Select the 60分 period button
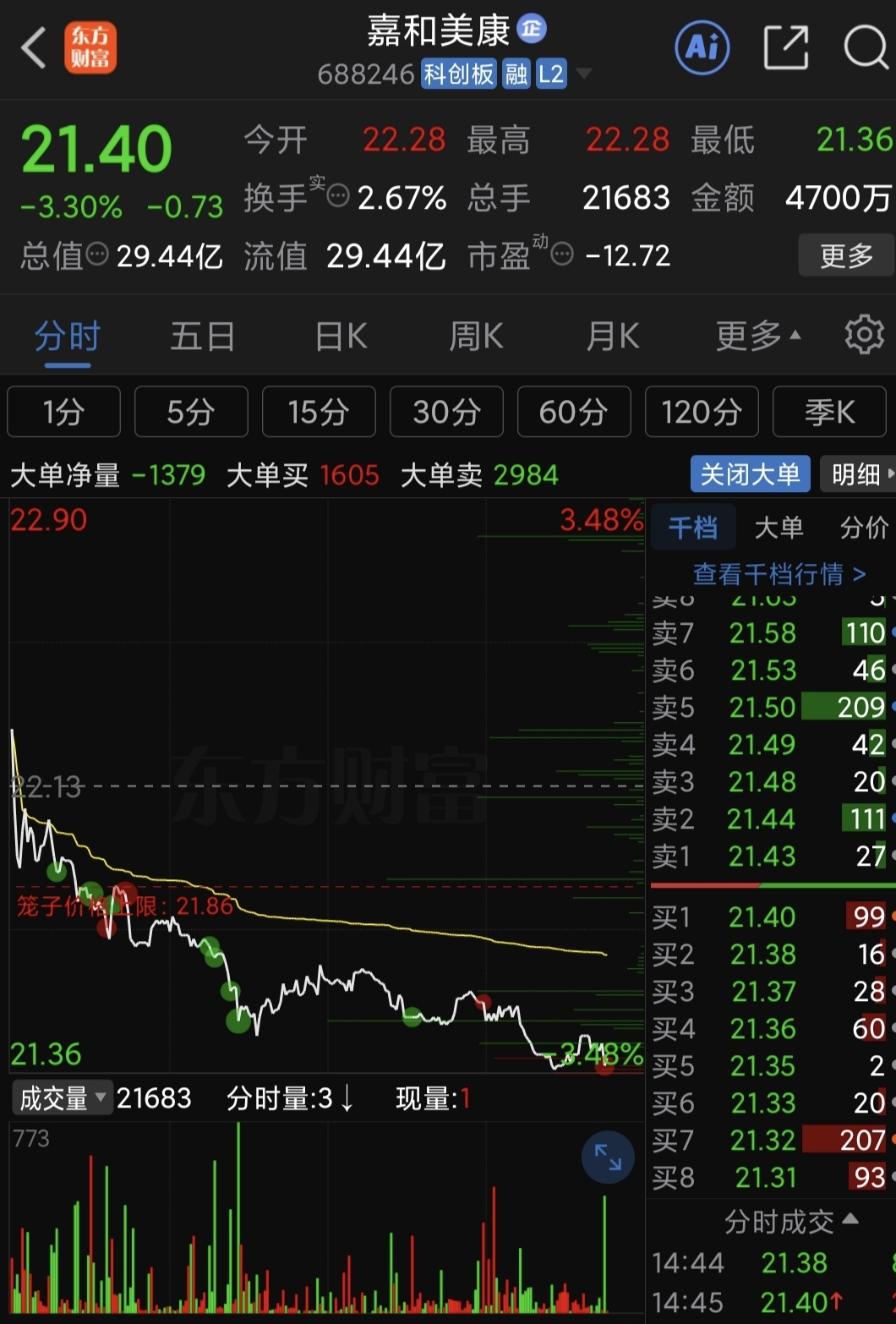 [x=574, y=412]
